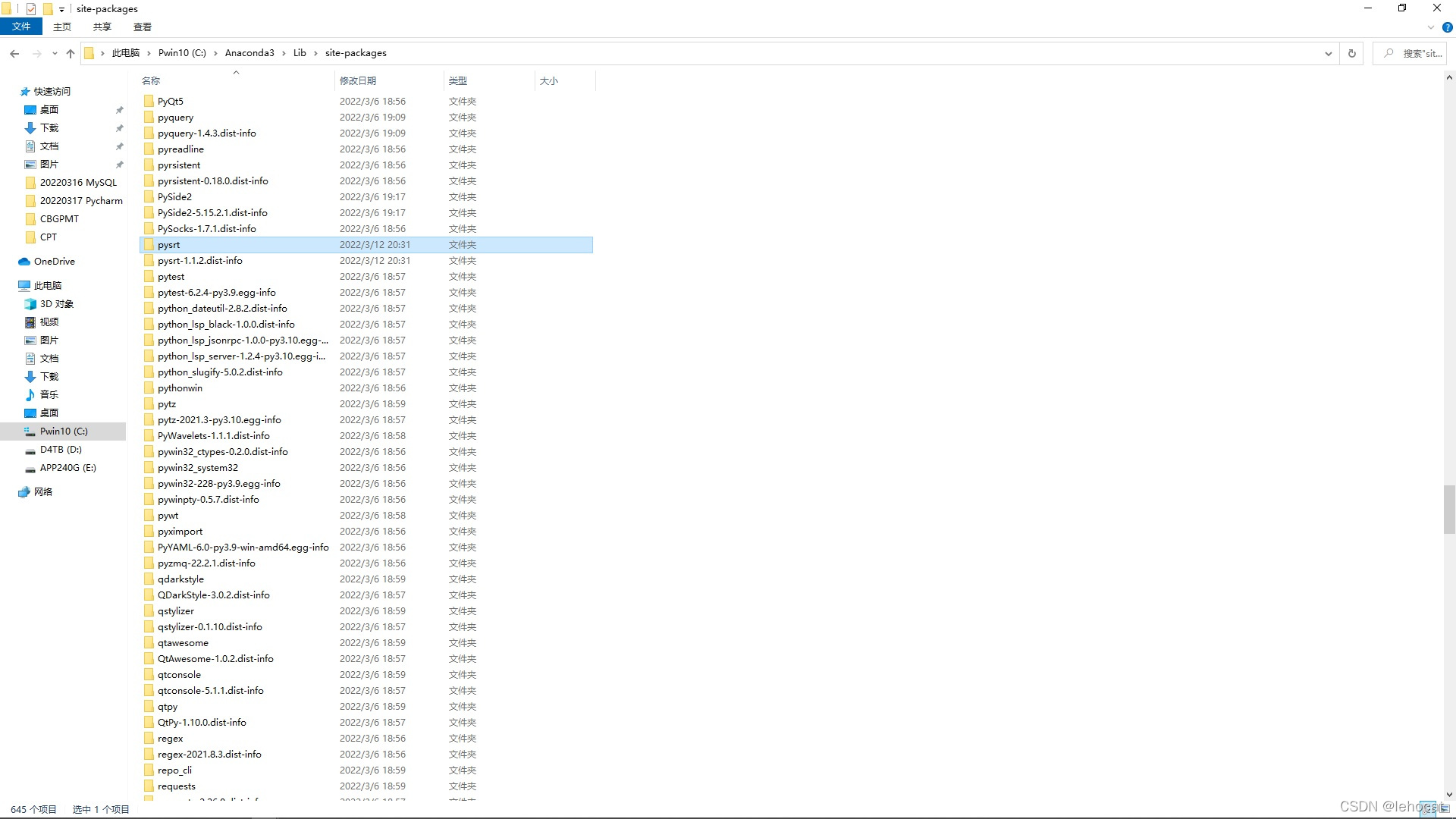This screenshot has width=1456, height=819.
Task: Select repo_cli folder name
Action: (174, 770)
